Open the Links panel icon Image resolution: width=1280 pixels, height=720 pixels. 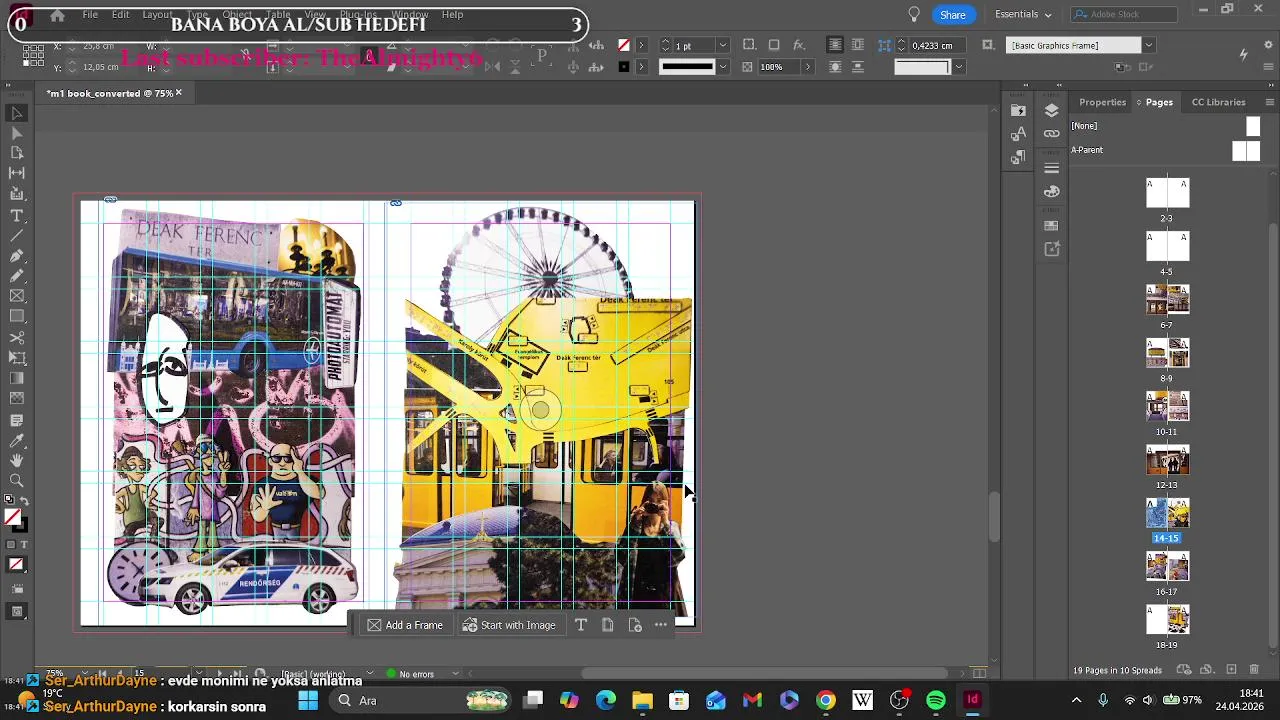pyautogui.click(x=1051, y=133)
